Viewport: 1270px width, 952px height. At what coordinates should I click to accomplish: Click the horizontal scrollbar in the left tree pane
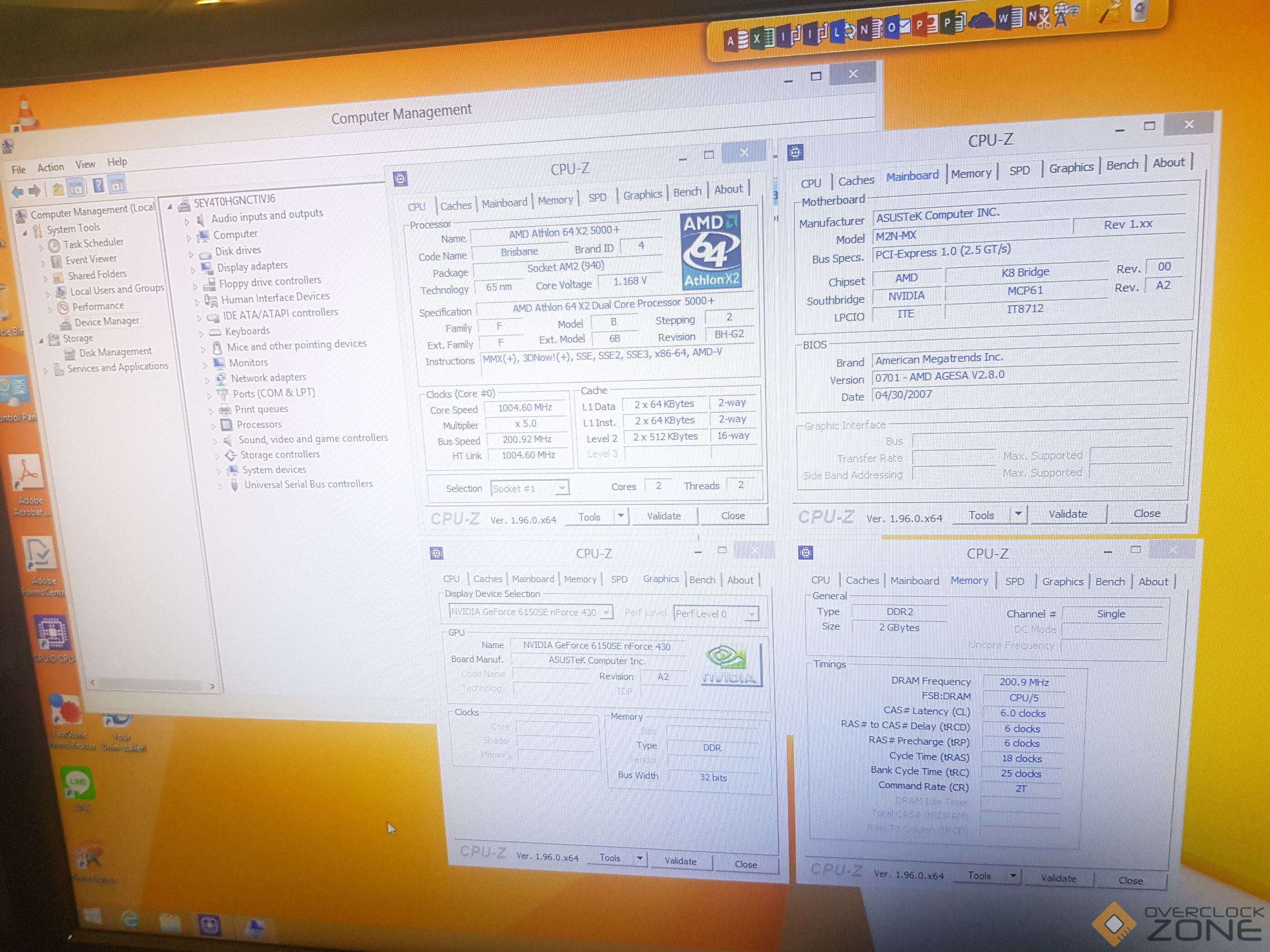click(149, 684)
